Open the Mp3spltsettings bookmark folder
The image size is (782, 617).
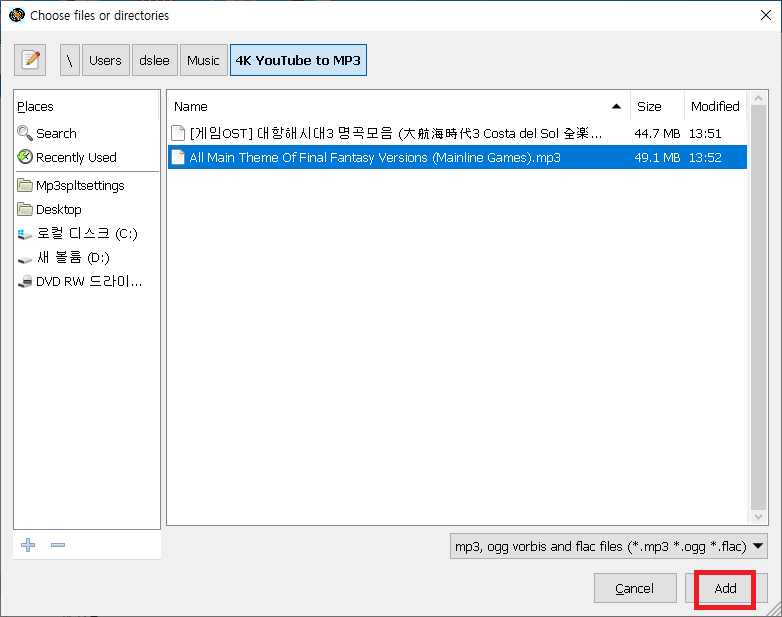tap(80, 185)
